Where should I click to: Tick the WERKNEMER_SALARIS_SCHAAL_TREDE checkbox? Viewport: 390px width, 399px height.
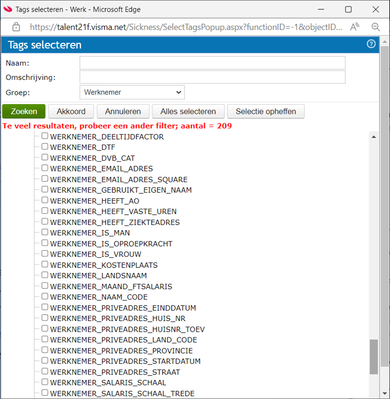(45, 393)
